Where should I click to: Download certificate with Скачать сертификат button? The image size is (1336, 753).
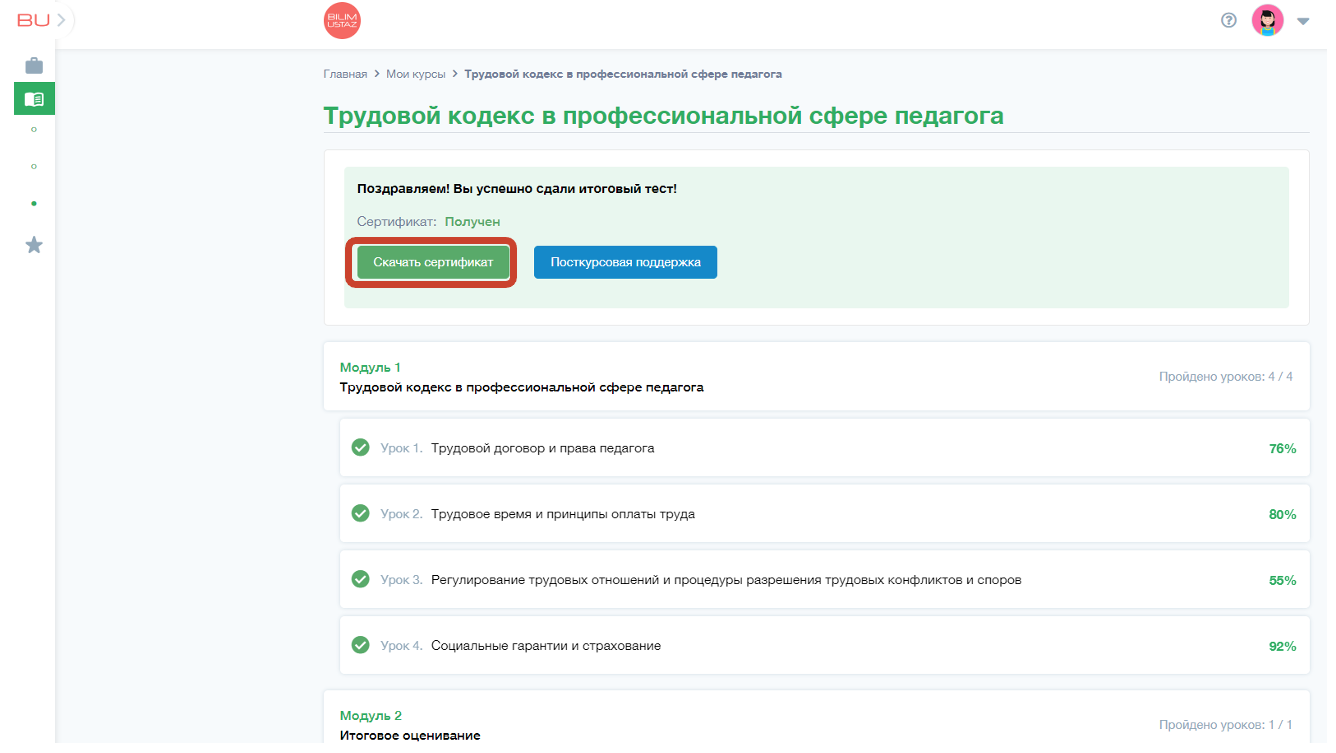(x=433, y=262)
